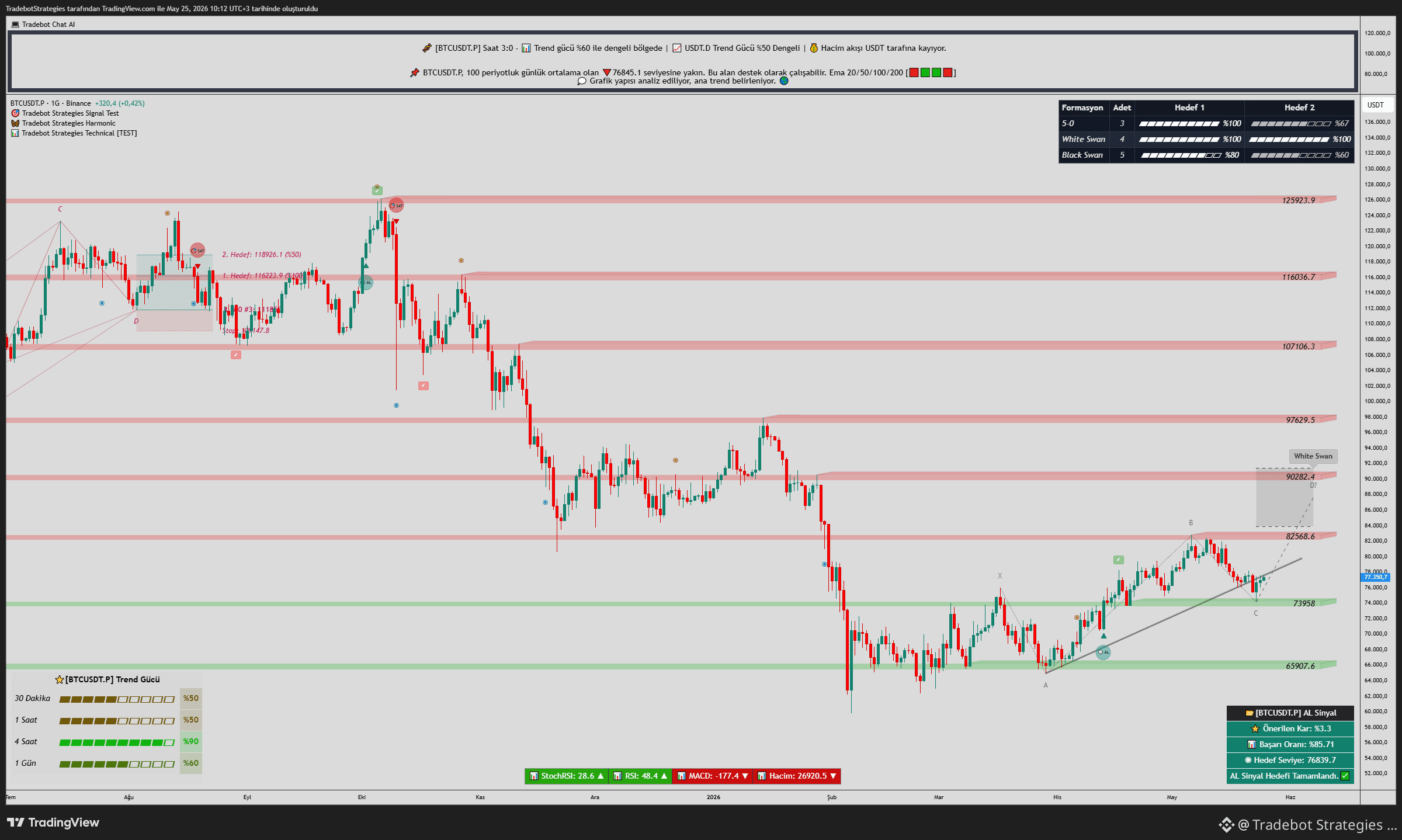
Task: Click the Tradebot Strategies Signal Test legend
Action: 70,113
